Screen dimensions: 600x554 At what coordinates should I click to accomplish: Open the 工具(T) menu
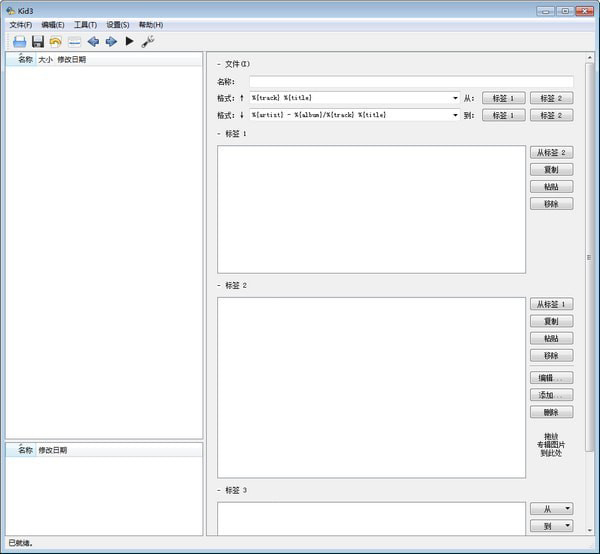(x=85, y=24)
